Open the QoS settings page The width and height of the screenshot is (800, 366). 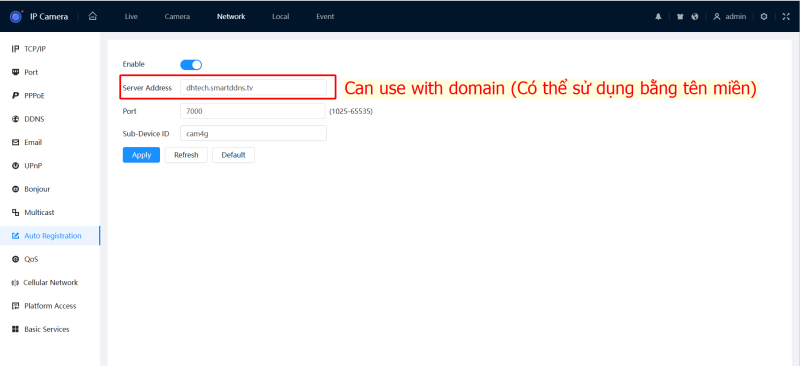click(x=50, y=259)
